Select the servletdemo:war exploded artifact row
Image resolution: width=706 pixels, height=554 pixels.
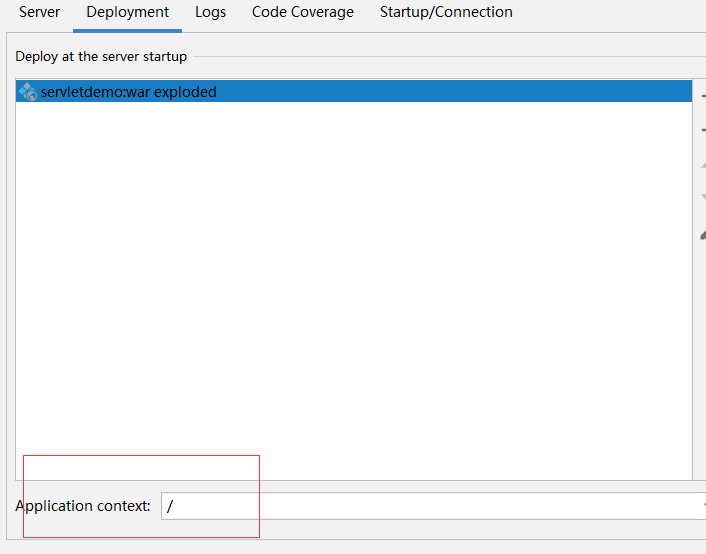click(354, 91)
